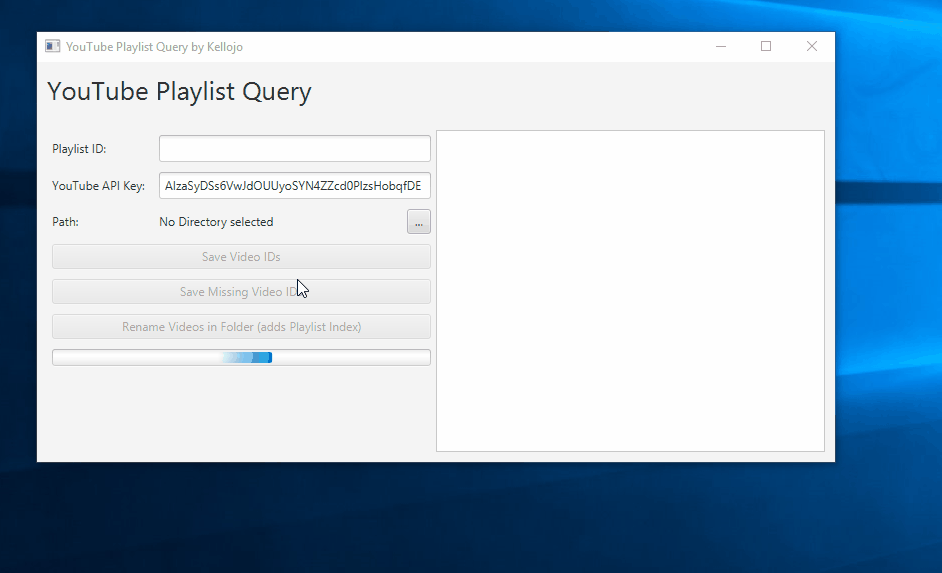The width and height of the screenshot is (942, 573).
Task: Click the 'YouTube Playlist Query' heading
Action: (x=179, y=92)
